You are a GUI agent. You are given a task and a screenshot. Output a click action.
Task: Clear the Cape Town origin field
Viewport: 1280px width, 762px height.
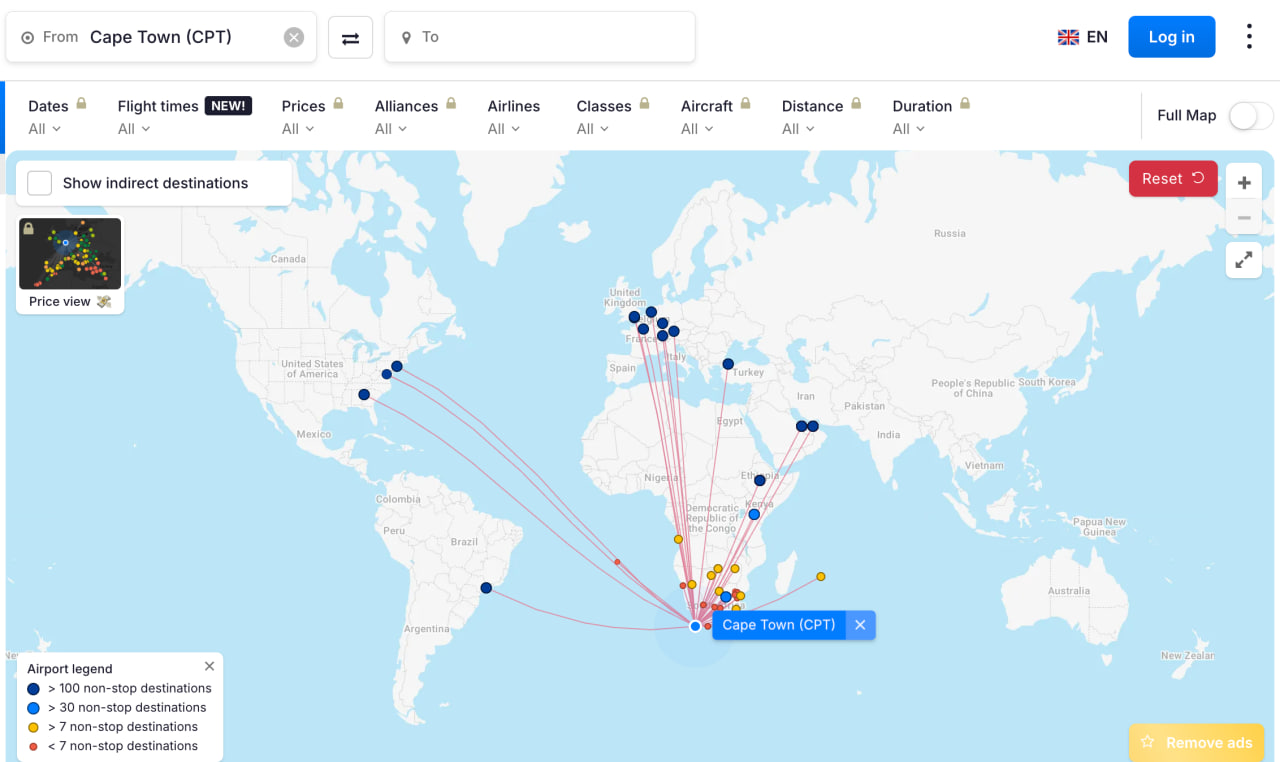click(x=293, y=37)
